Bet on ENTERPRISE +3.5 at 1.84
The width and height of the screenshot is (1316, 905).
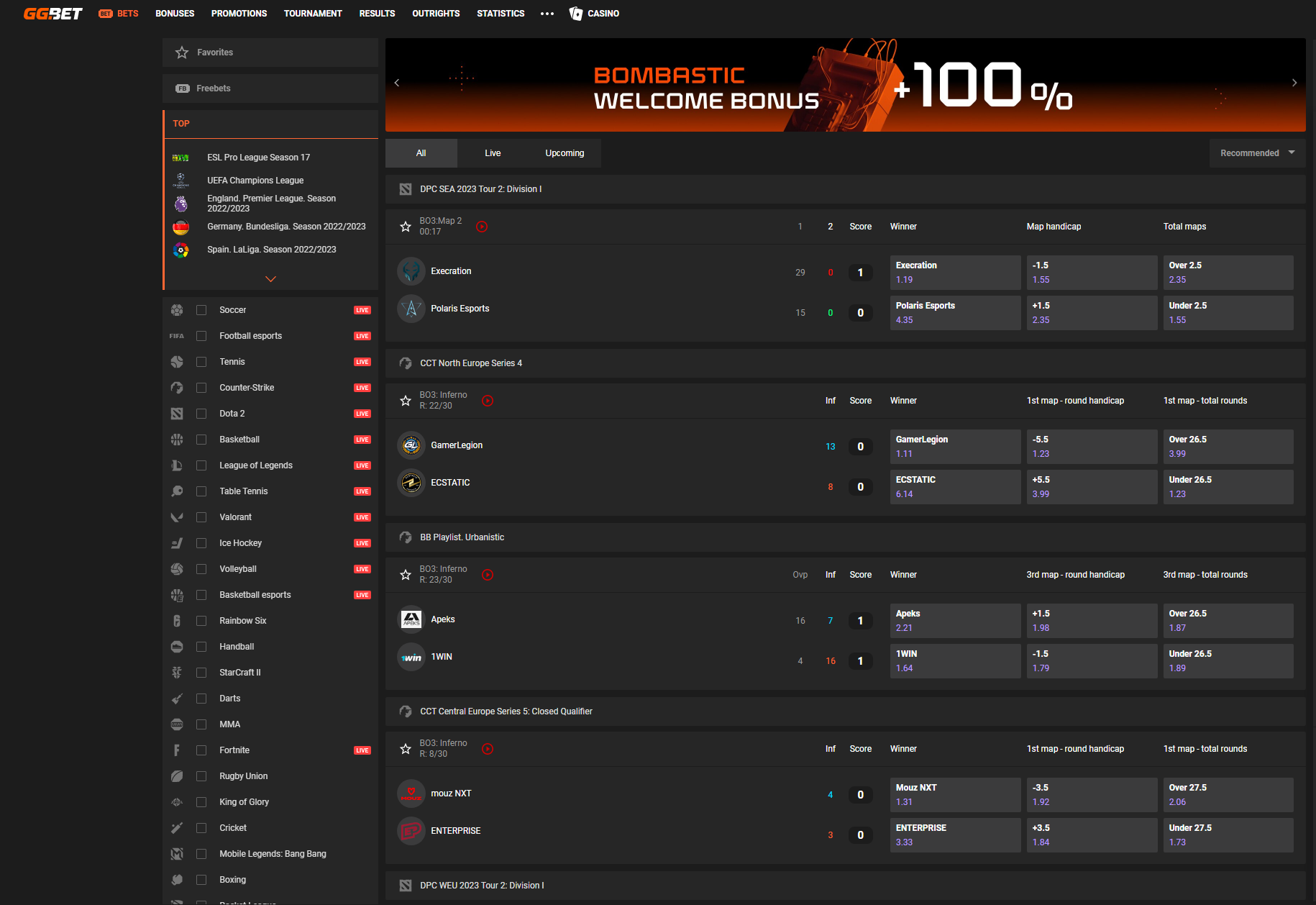[x=1092, y=835]
